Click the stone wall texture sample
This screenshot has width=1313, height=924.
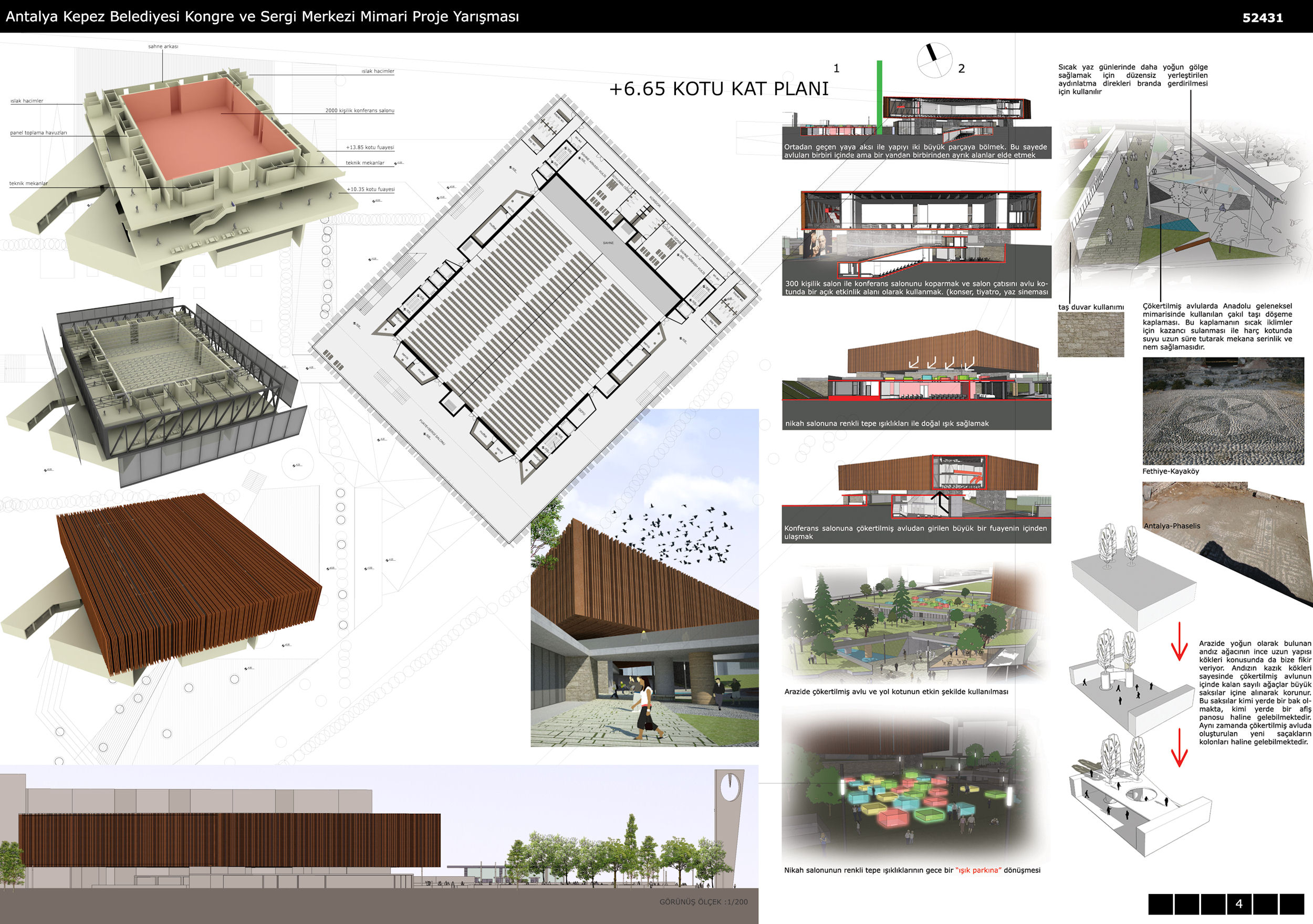point(1090,334)
